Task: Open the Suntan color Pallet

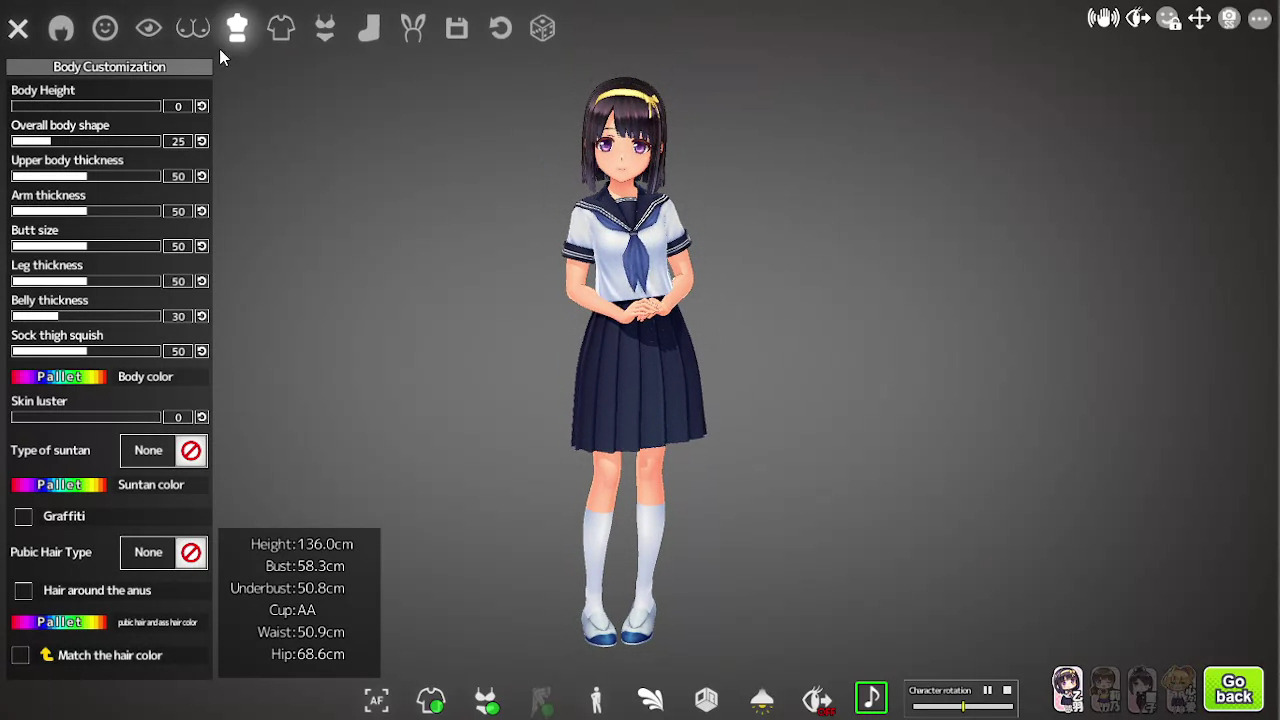Action: pos(59,485)
